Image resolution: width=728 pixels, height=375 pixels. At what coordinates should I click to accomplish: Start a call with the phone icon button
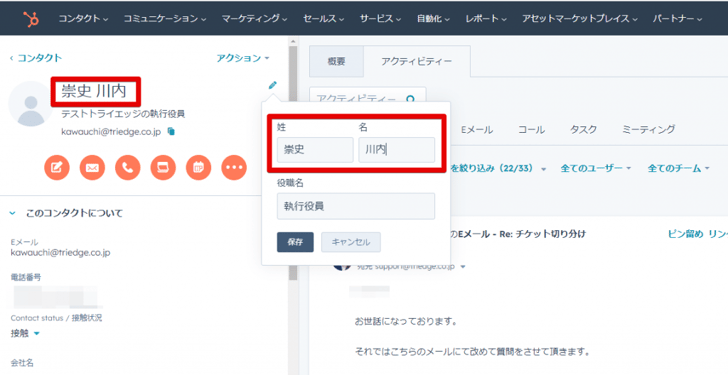point(128,168)
